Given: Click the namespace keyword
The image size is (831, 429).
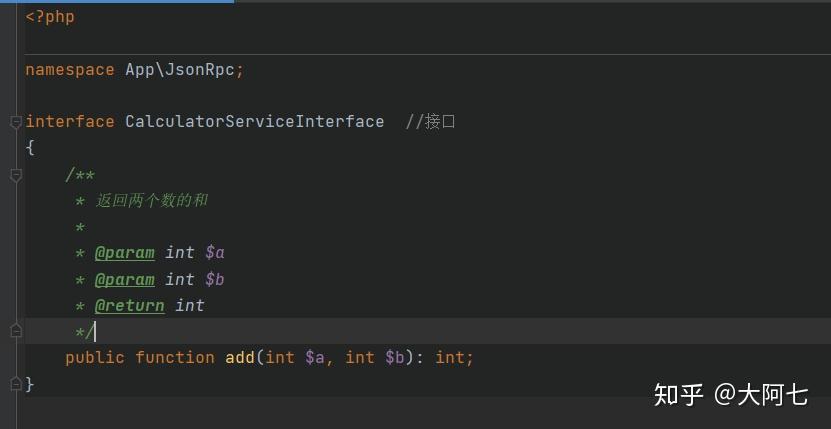Looking at the screenshot, I should click(69, 70).
